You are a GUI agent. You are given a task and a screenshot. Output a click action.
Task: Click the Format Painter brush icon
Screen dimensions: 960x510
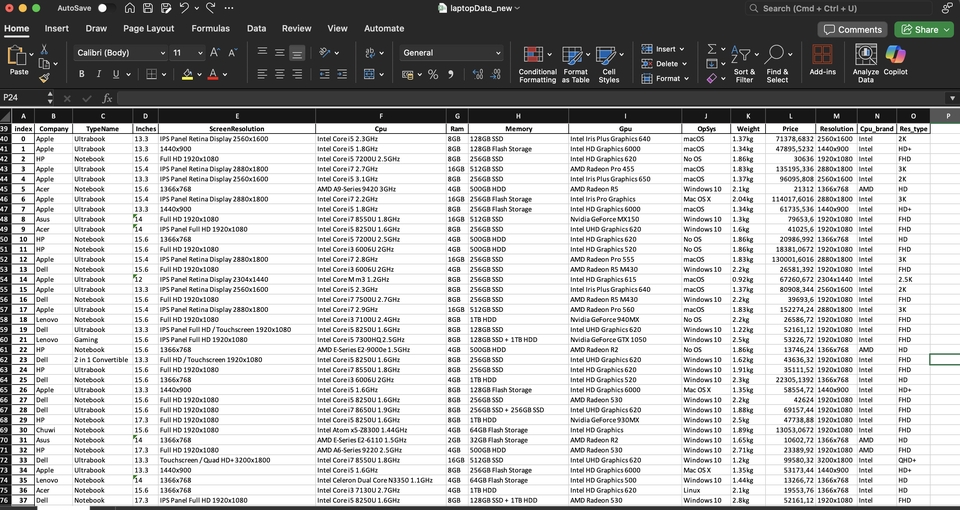[x=44, y=78]
